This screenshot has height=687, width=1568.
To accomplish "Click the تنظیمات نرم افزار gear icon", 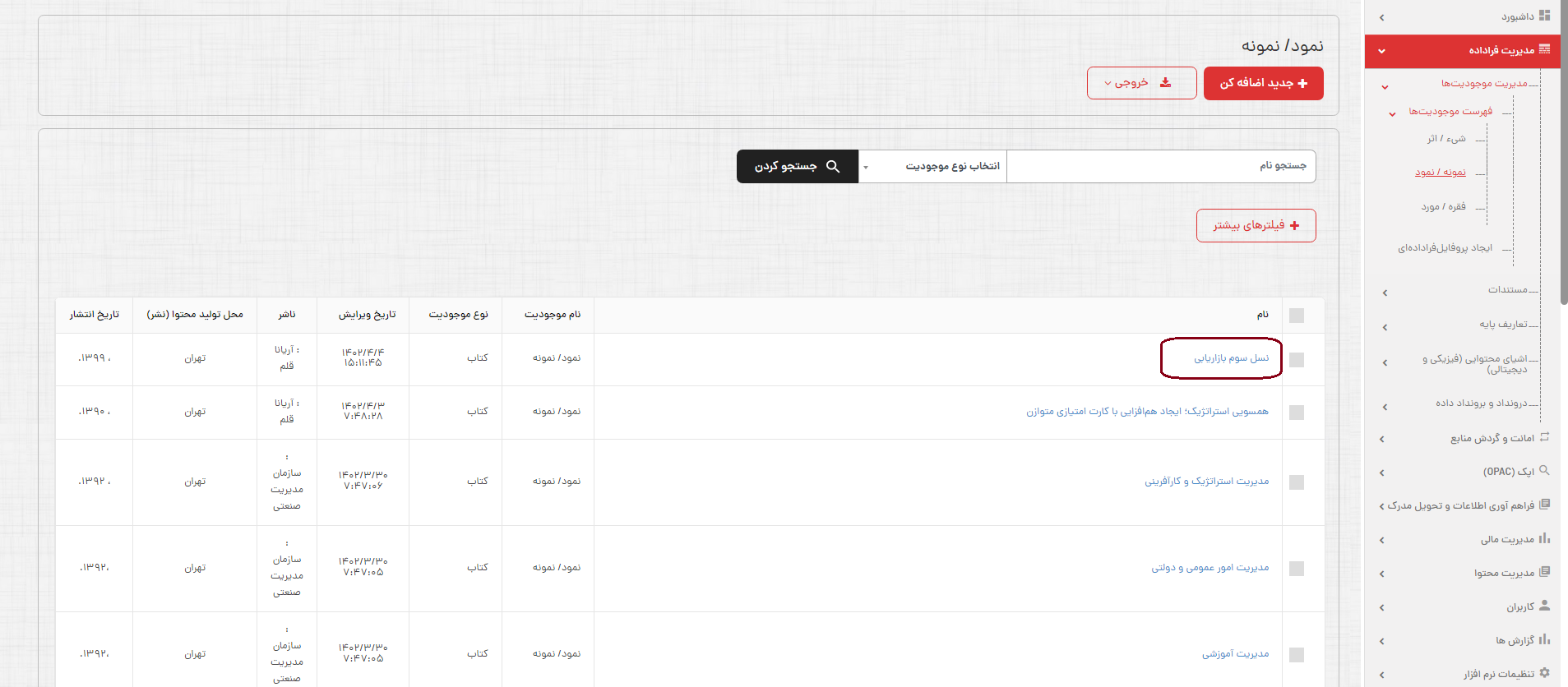I will (x=1544, y=673).
